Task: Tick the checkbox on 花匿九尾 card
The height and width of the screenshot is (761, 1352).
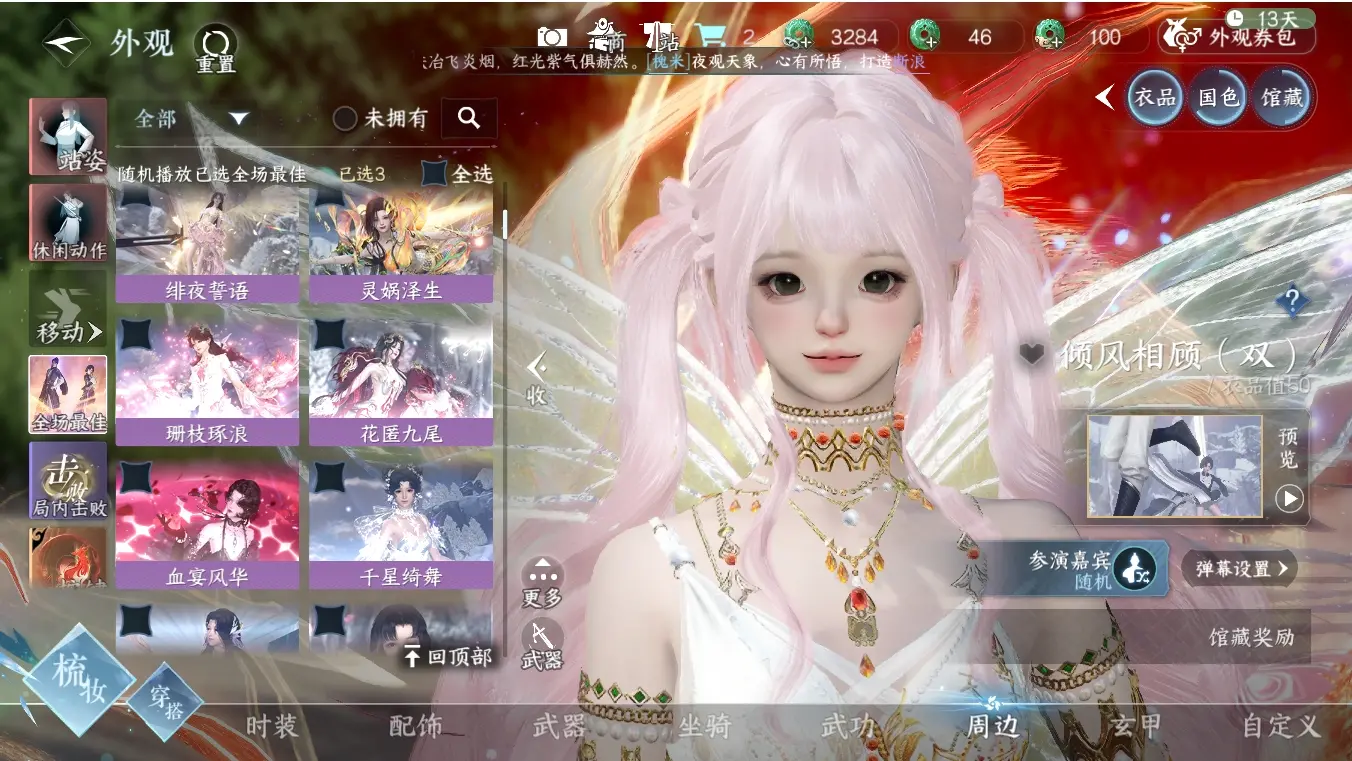Action: [x=330, y=335]
